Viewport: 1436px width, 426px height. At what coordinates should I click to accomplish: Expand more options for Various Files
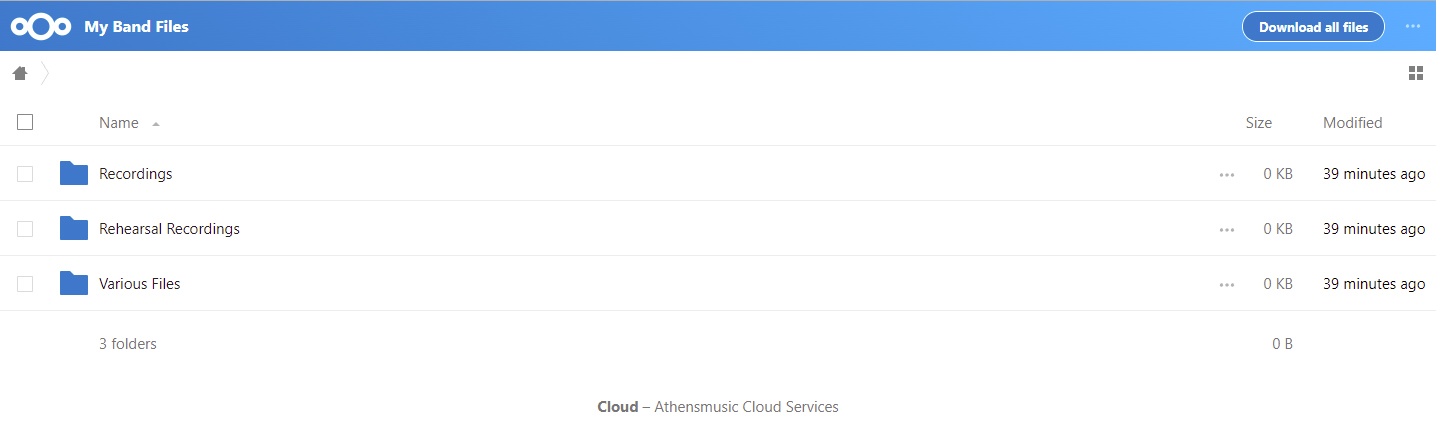[x=1227, y=284]
